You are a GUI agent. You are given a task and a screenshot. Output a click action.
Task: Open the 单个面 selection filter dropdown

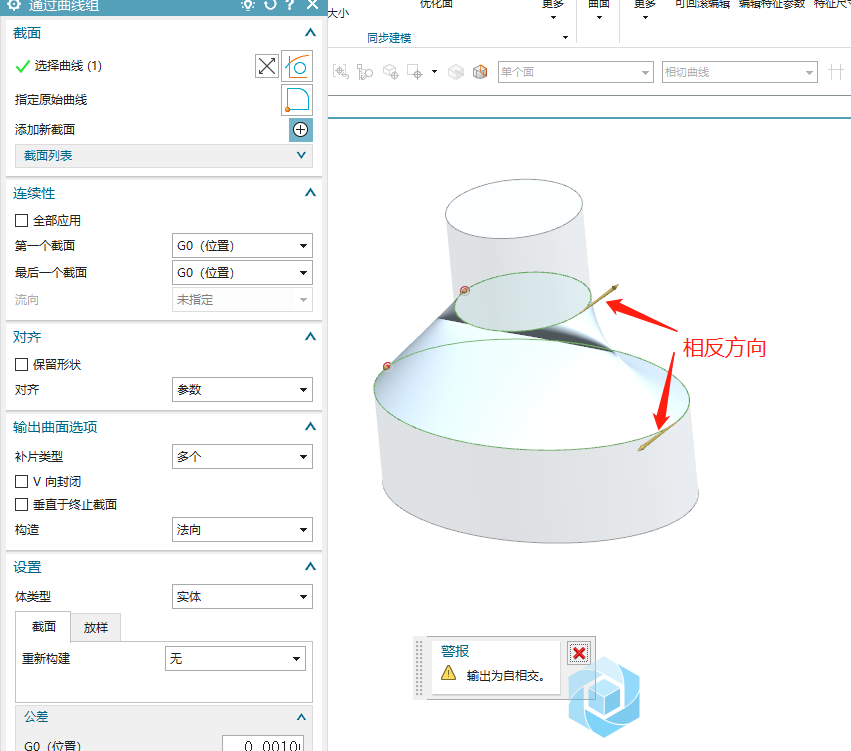pyautogui.click(x=575, y=72)
